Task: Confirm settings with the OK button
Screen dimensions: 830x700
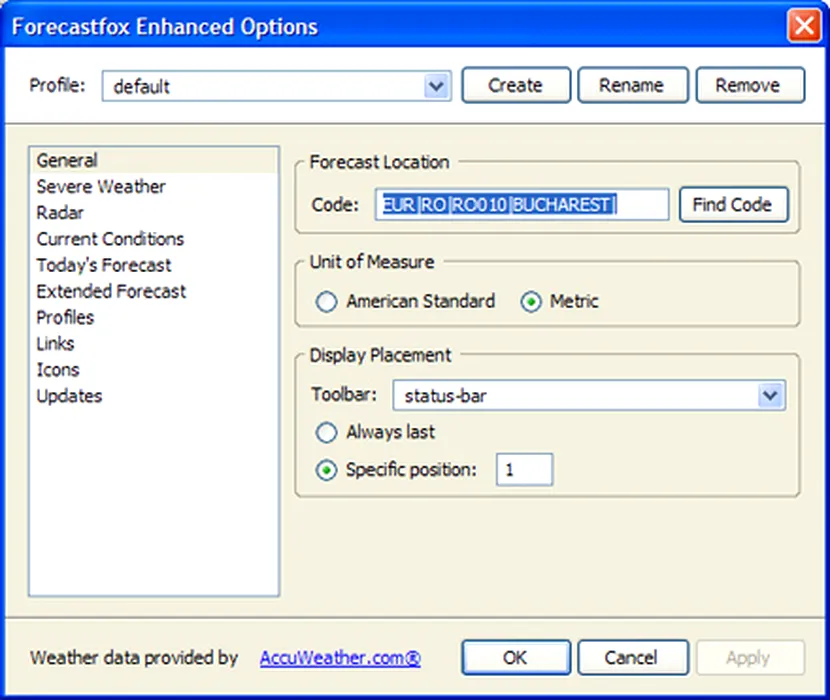Action: (x=516, y=657)
